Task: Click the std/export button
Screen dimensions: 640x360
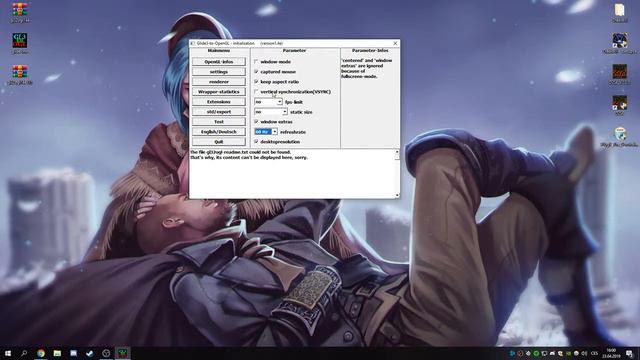Action: click(219, 112)
